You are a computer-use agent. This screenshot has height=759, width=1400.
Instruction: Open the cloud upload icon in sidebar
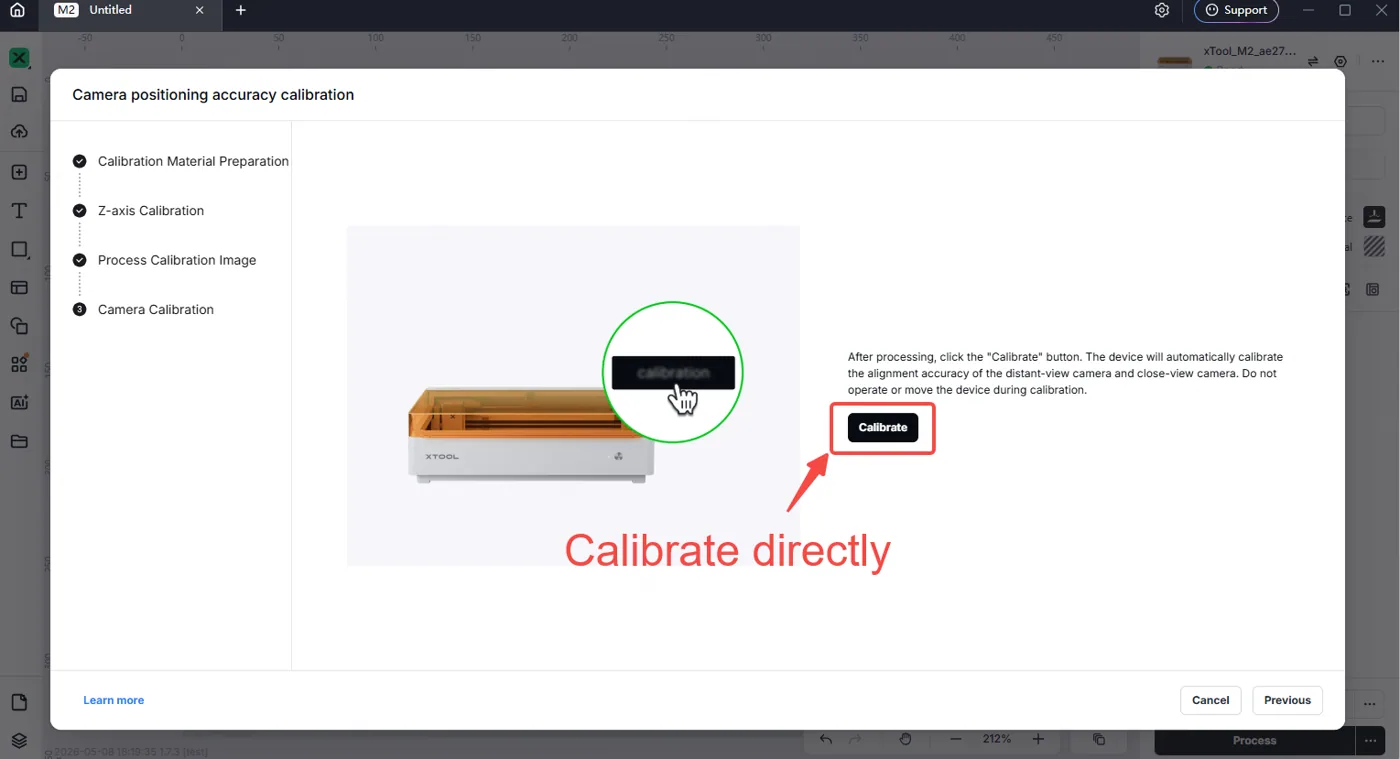point(19,132)
